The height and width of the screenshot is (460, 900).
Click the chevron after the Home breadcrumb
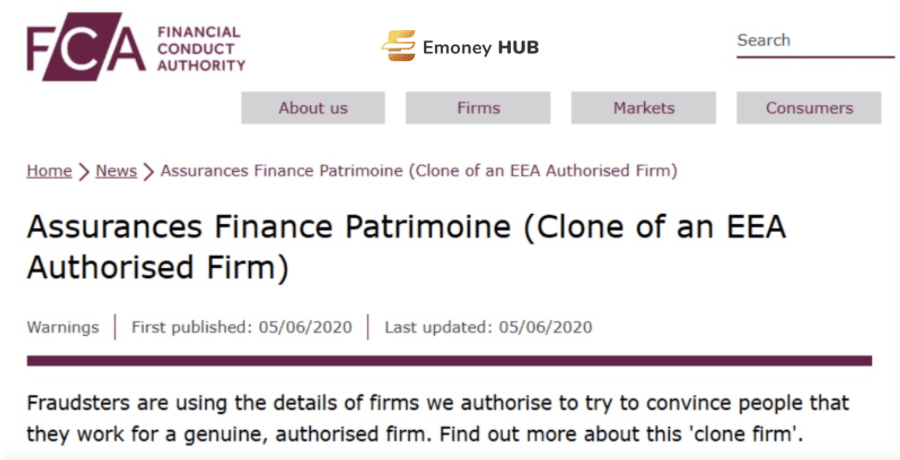pos(84,172)
